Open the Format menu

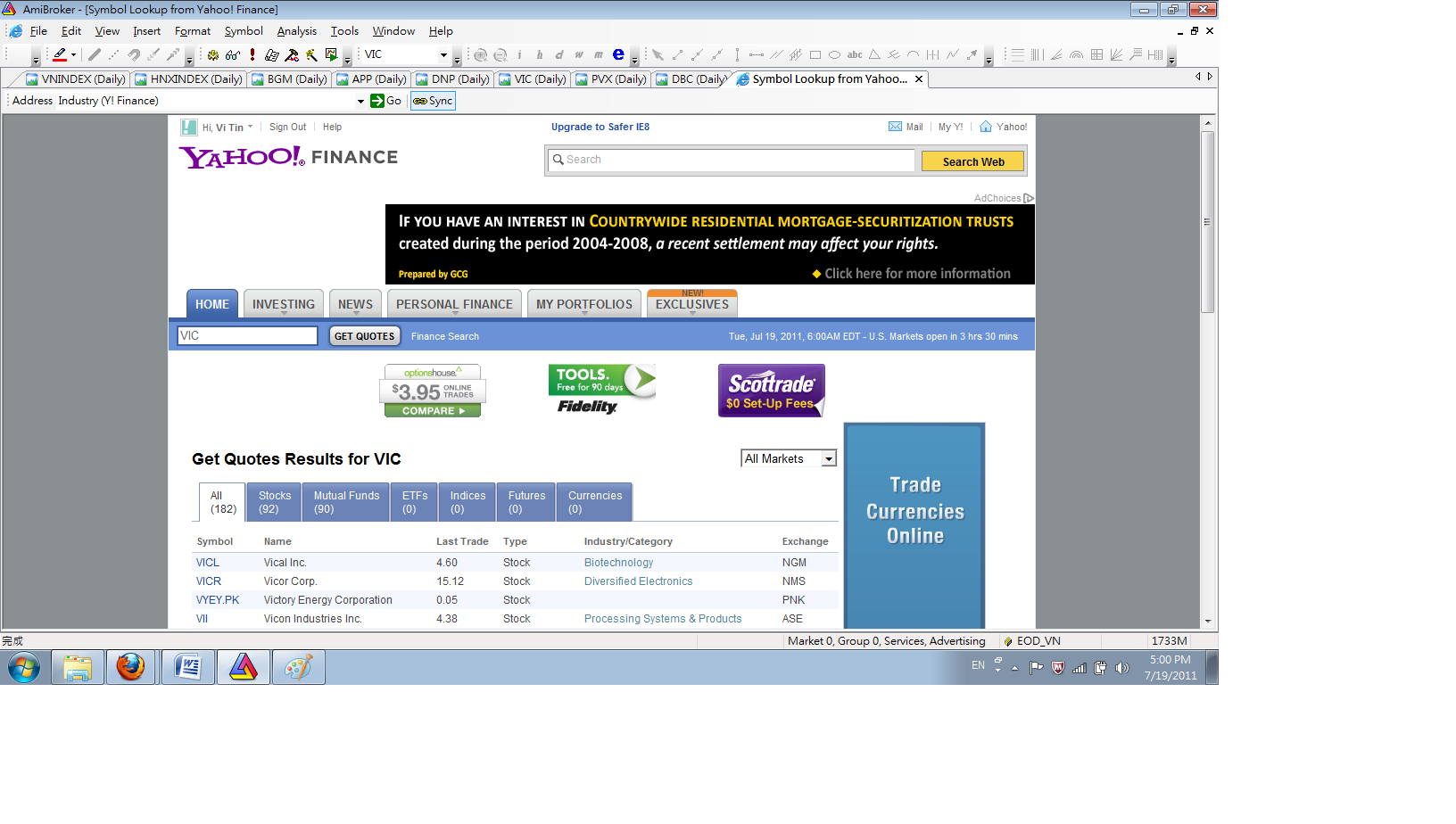point(193,31)
